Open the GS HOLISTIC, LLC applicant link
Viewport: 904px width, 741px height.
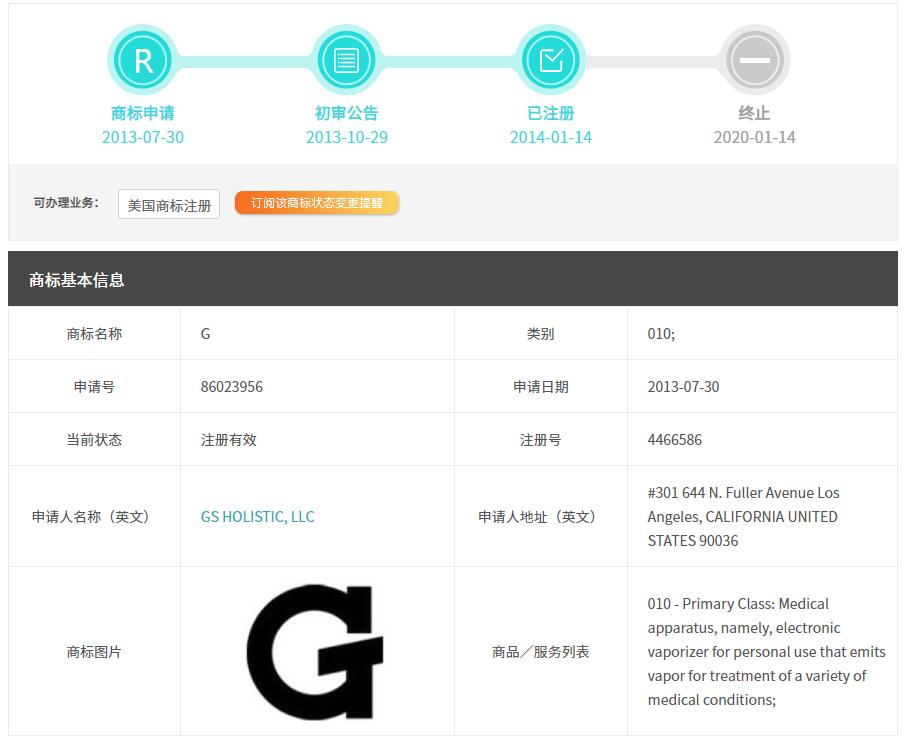(x=257, y=517)
